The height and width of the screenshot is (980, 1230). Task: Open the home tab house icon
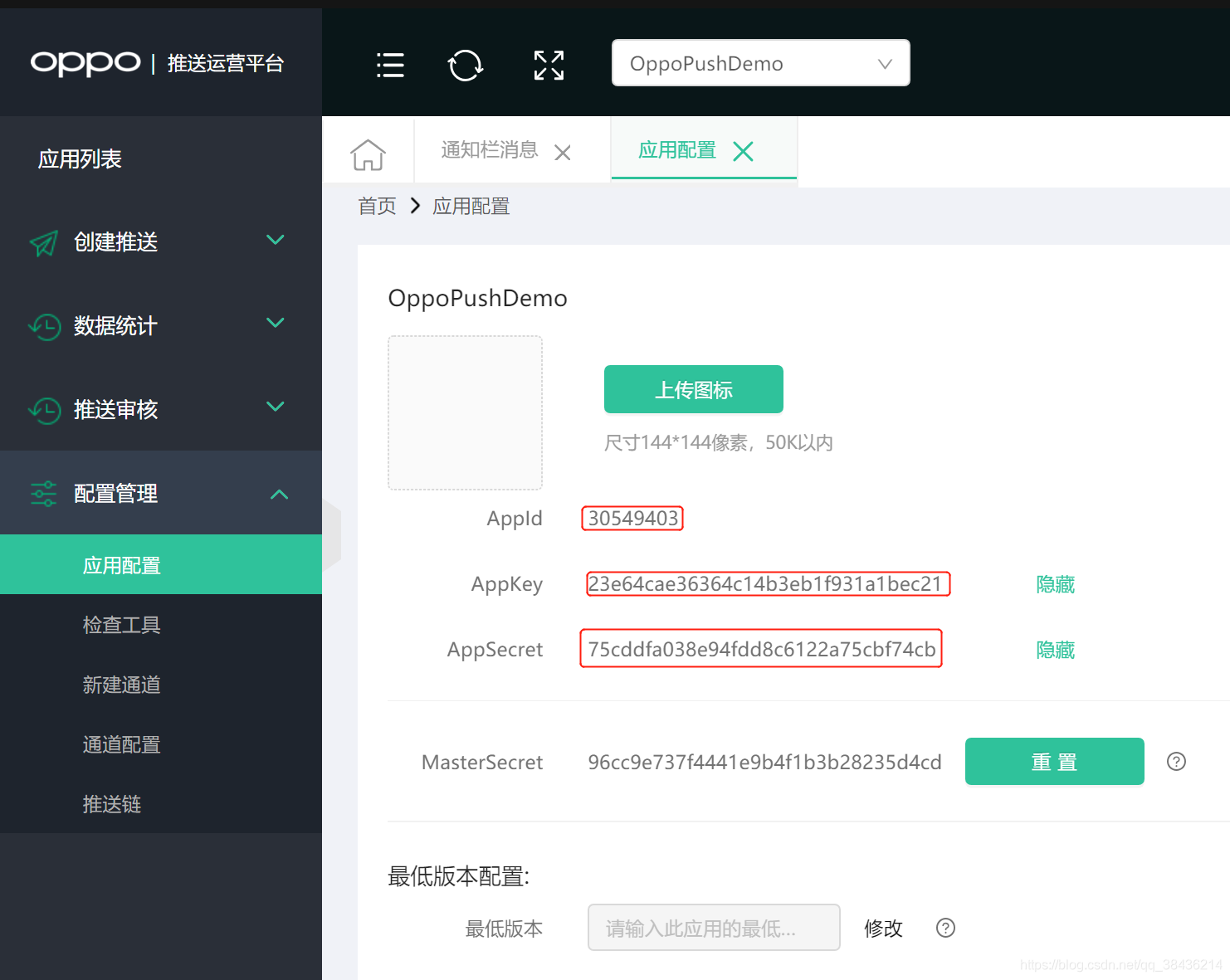pyautogui.click(x=368, y=154)
